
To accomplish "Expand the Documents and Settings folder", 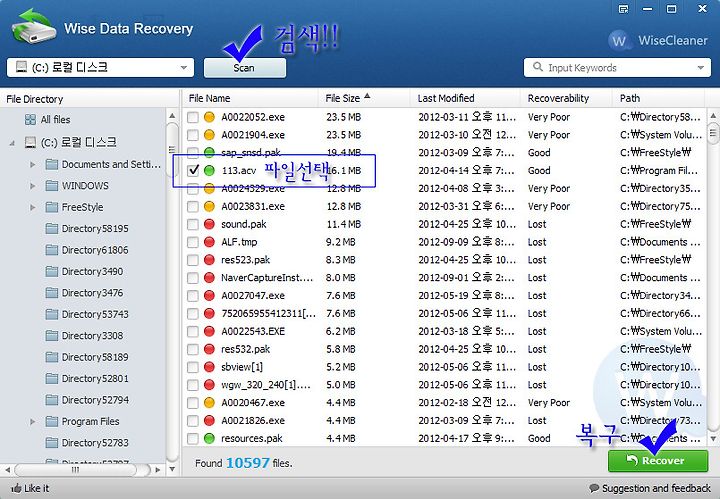I will pyautogui.click(x=33, y=164).
